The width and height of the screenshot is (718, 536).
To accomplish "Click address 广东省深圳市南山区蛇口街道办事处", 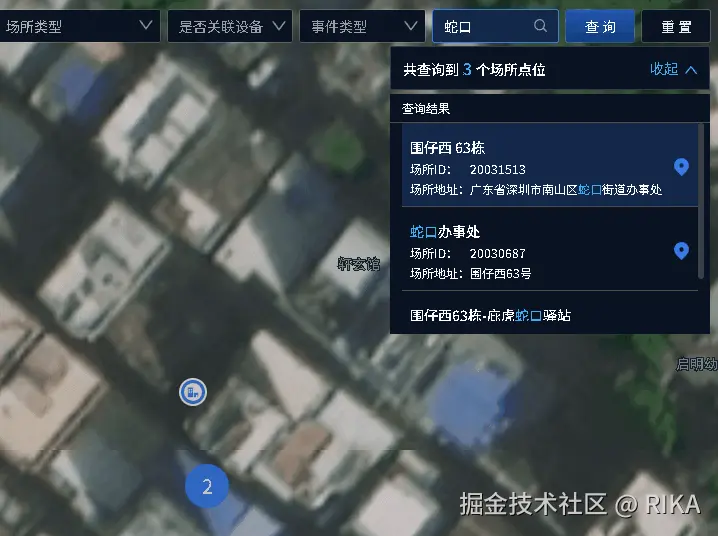I will click(x=566, y=189).
